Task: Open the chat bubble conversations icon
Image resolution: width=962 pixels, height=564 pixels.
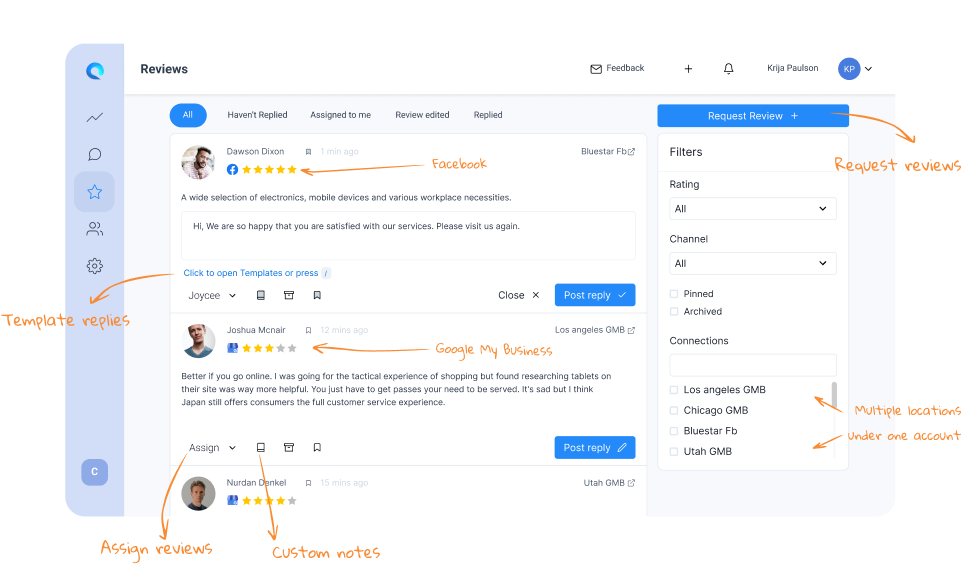Action: click(94, 154)
